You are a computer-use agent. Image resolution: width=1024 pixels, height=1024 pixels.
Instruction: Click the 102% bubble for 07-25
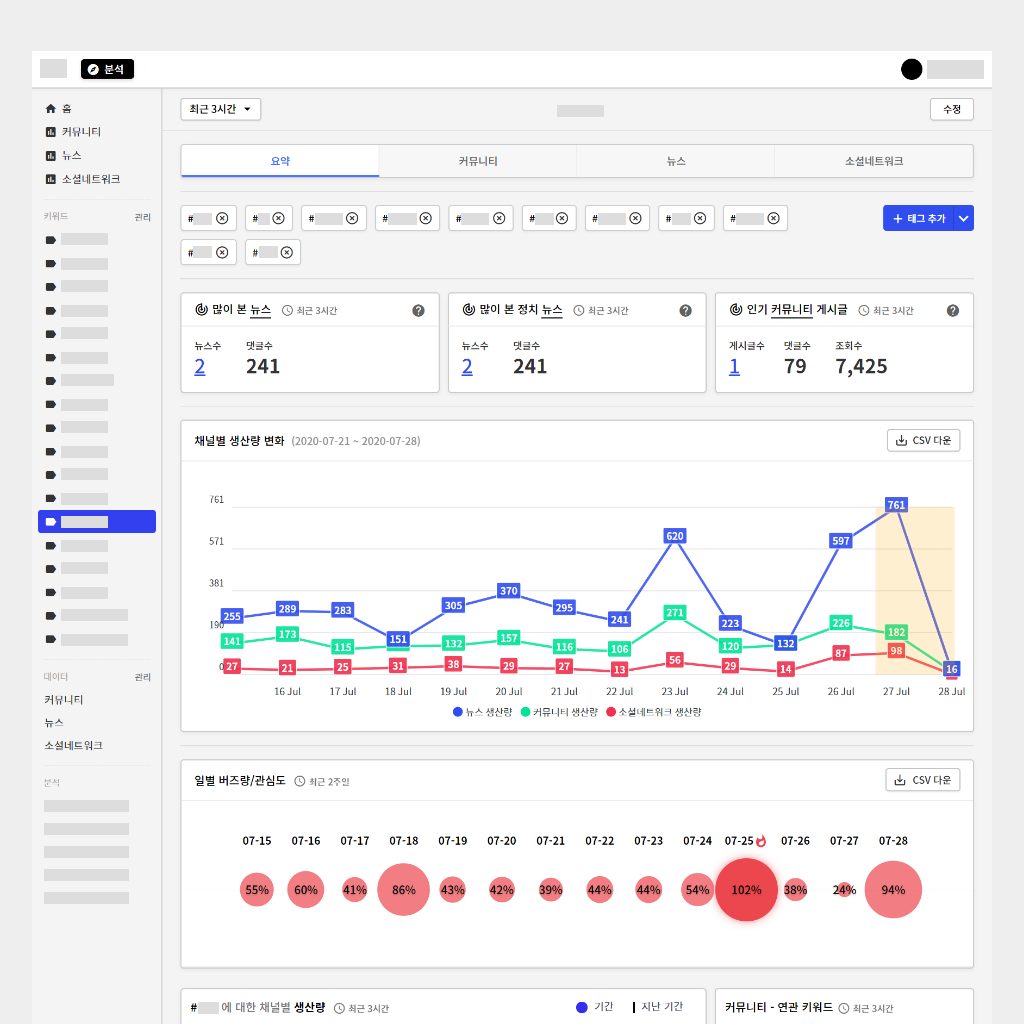746,889
